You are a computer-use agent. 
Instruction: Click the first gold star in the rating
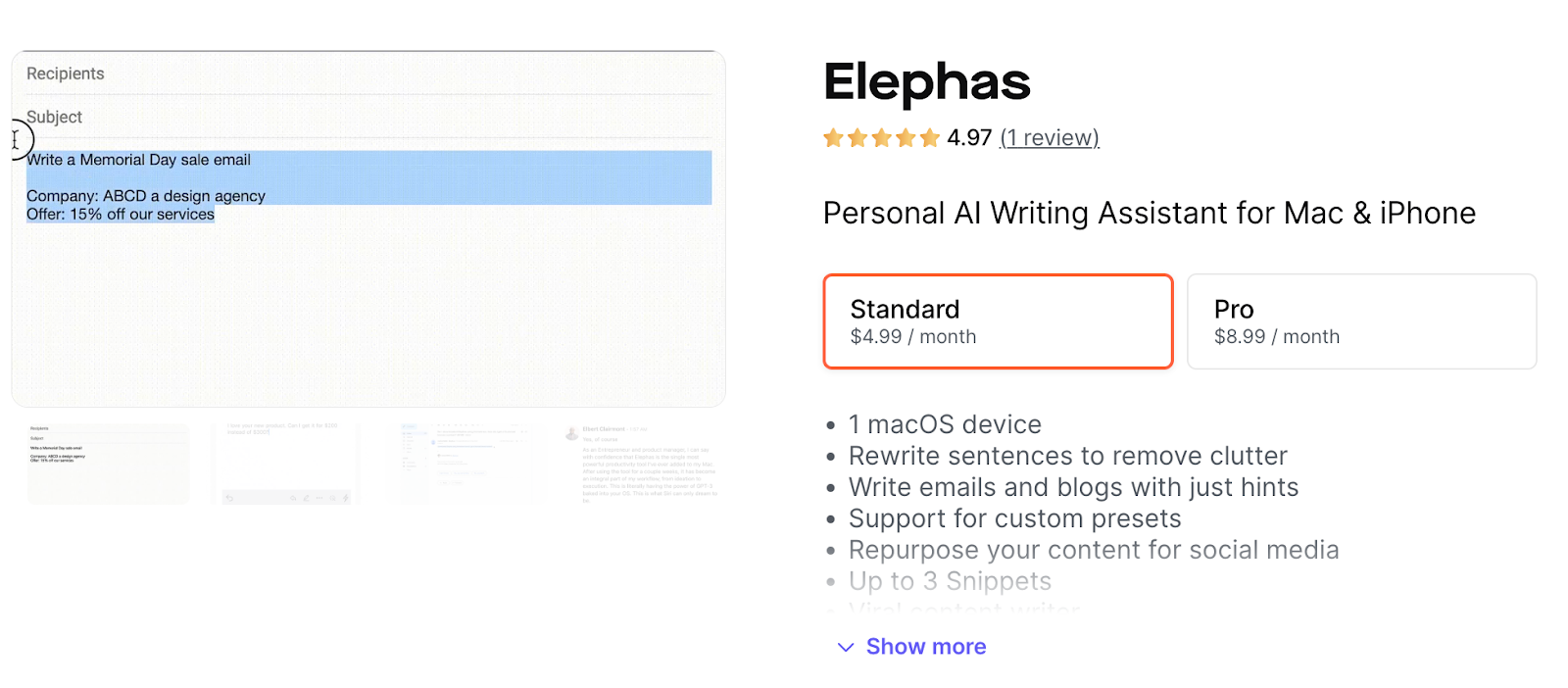coord(833,138)
